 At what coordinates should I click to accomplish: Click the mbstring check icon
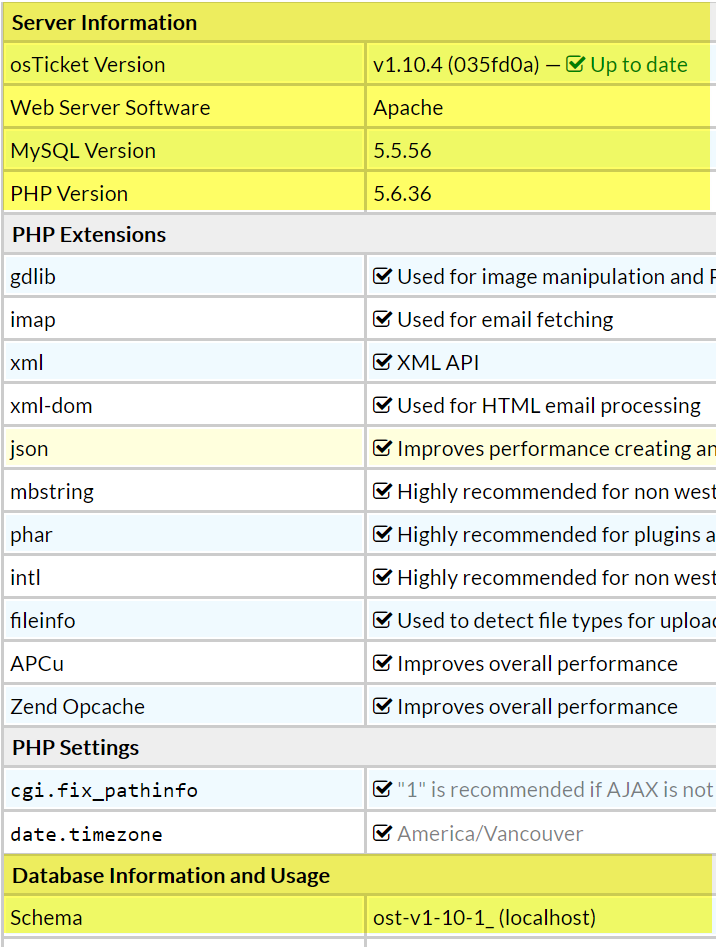(x=382, y=491)
